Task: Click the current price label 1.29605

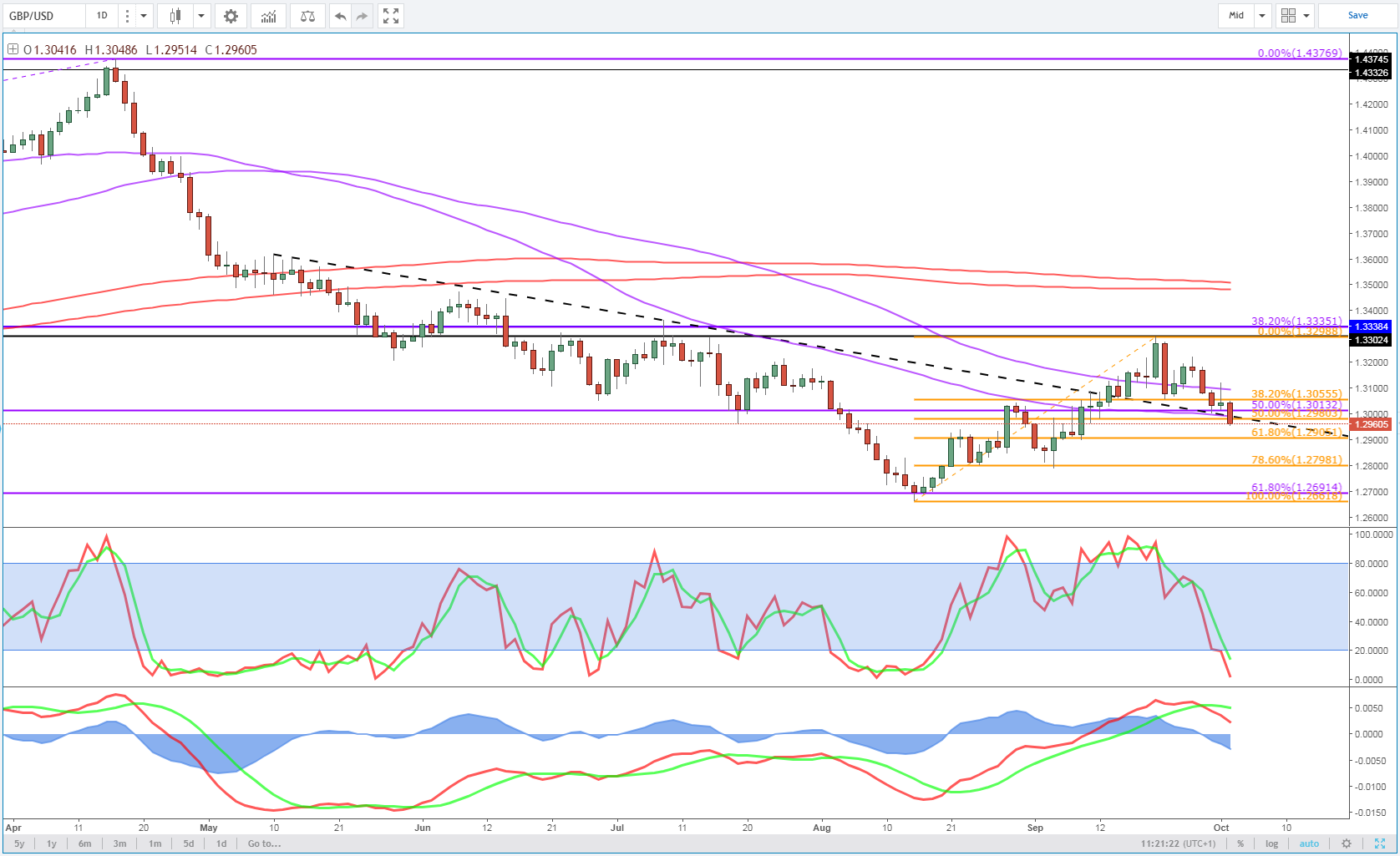Action: (1372, 424)
